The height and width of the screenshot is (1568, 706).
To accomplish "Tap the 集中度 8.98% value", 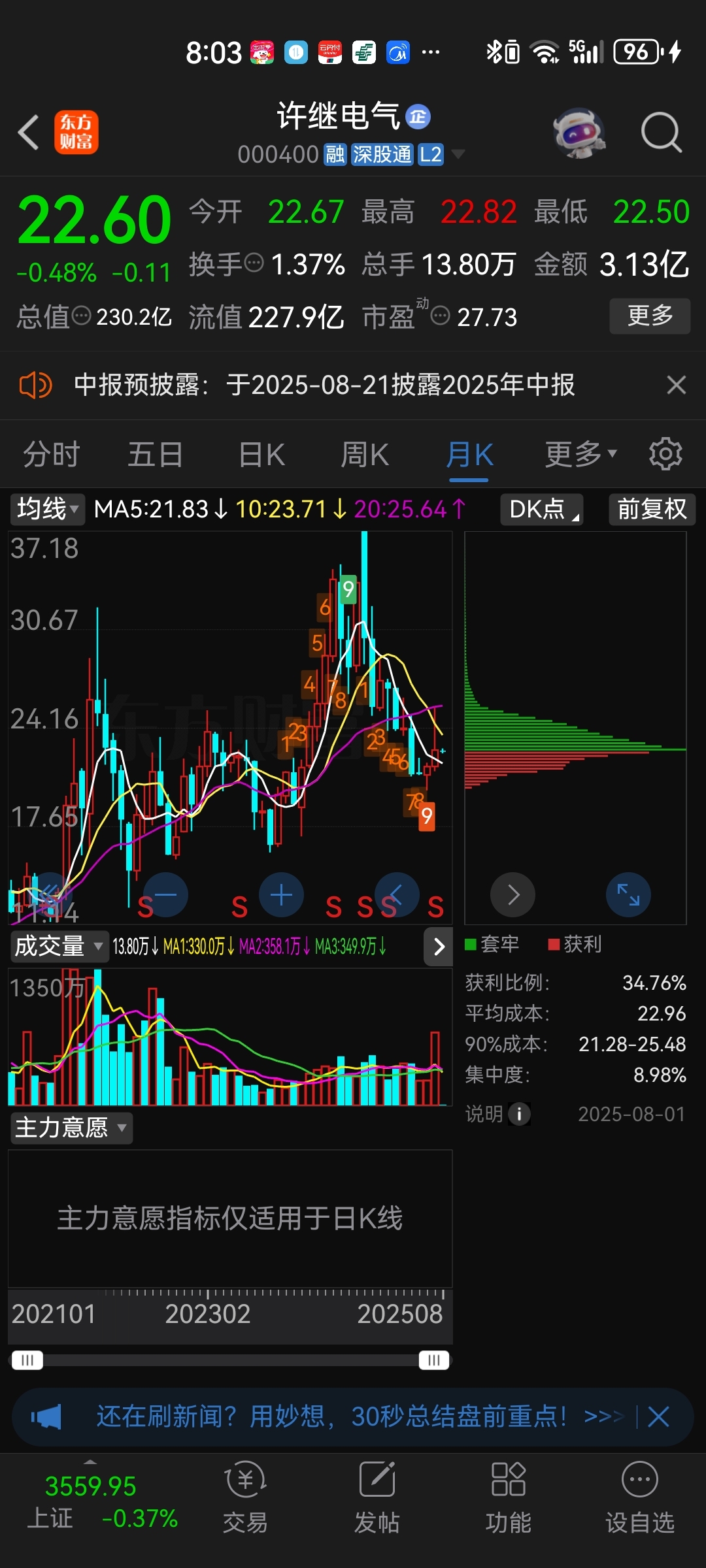I will click(660, 1075).
